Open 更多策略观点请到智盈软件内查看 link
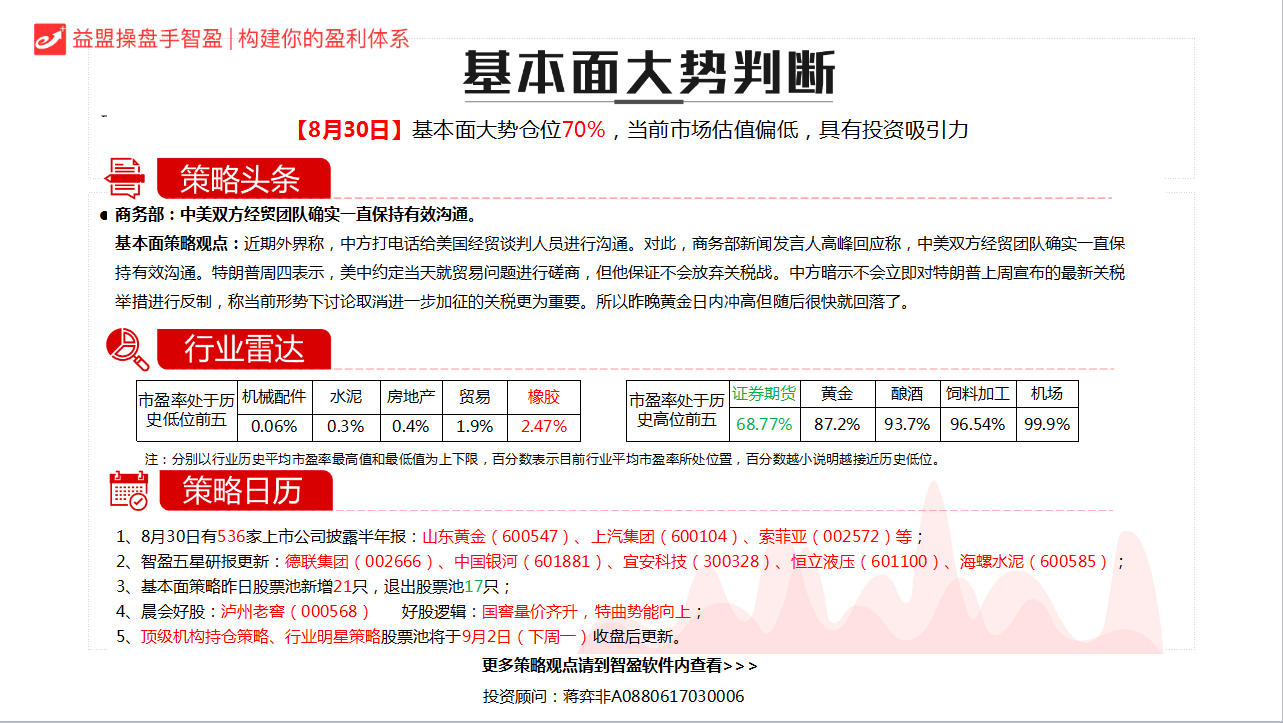1283x723 pixels. pyautogui.click(x=620, y=666)
